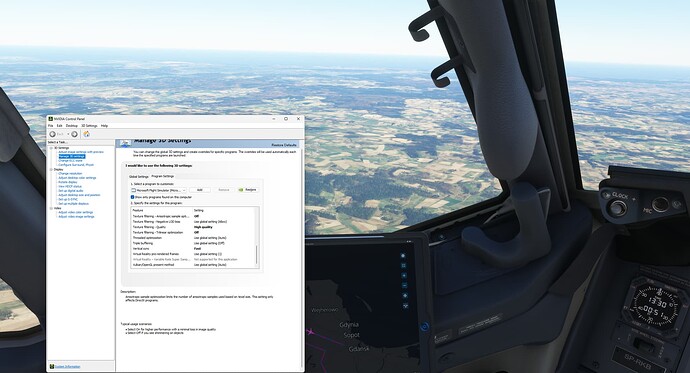The height and width of the screenshot is (373, 690).
Task: Collapse the Display tree node
Action: (51, 169)
